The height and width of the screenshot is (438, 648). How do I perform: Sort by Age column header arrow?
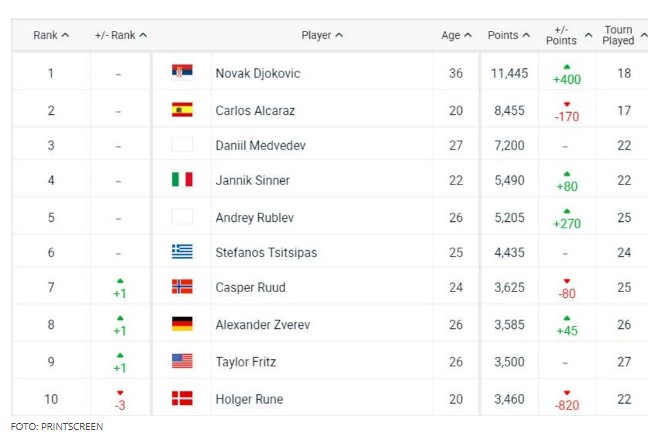tap(468, 35)
